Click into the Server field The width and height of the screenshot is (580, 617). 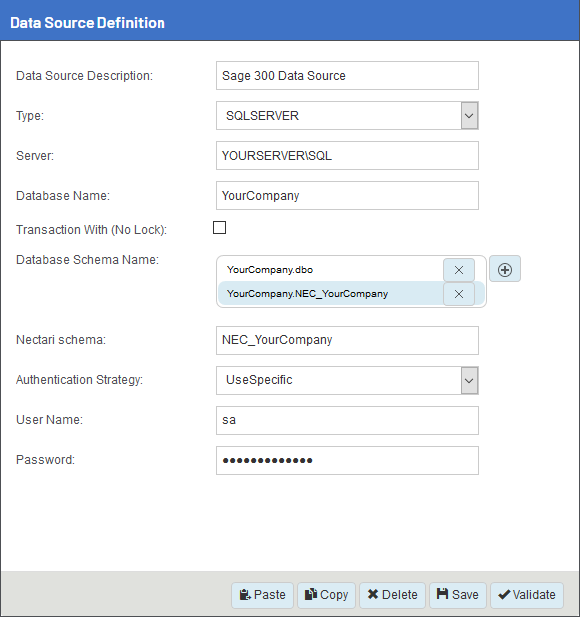coord(347,156)
